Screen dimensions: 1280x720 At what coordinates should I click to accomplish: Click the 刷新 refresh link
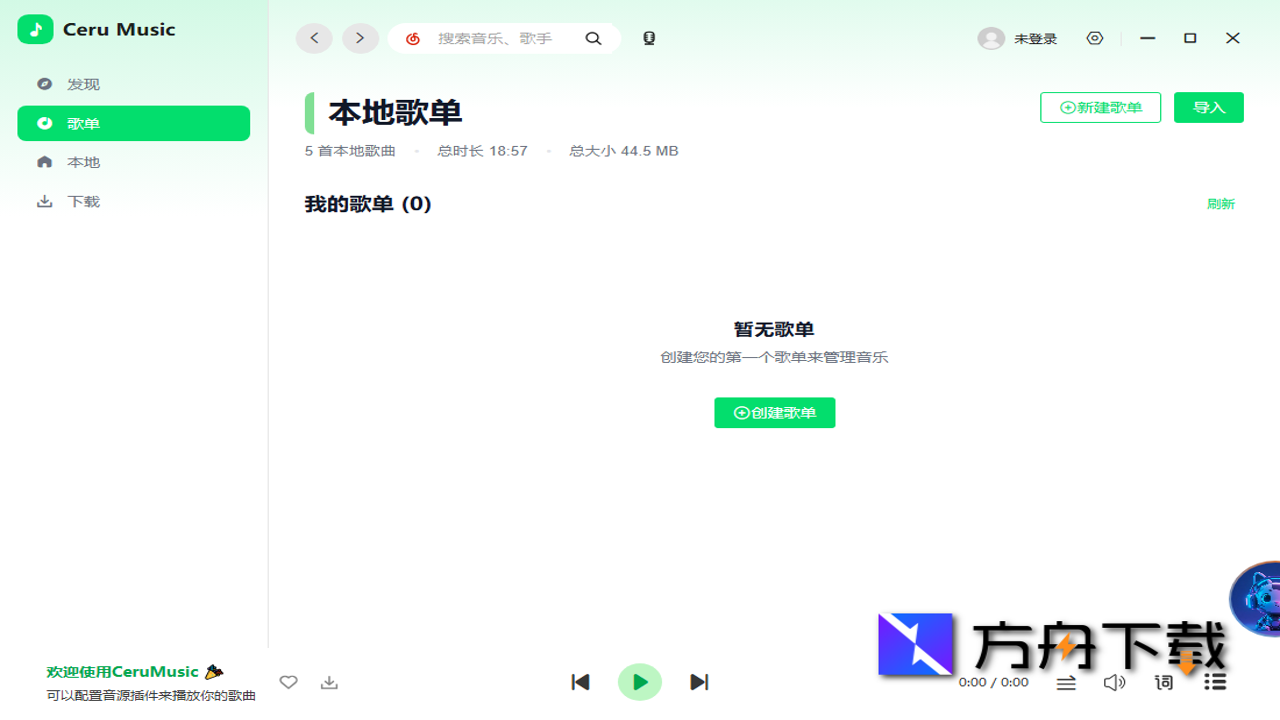pyautogui.click(x=1220, y=204)
